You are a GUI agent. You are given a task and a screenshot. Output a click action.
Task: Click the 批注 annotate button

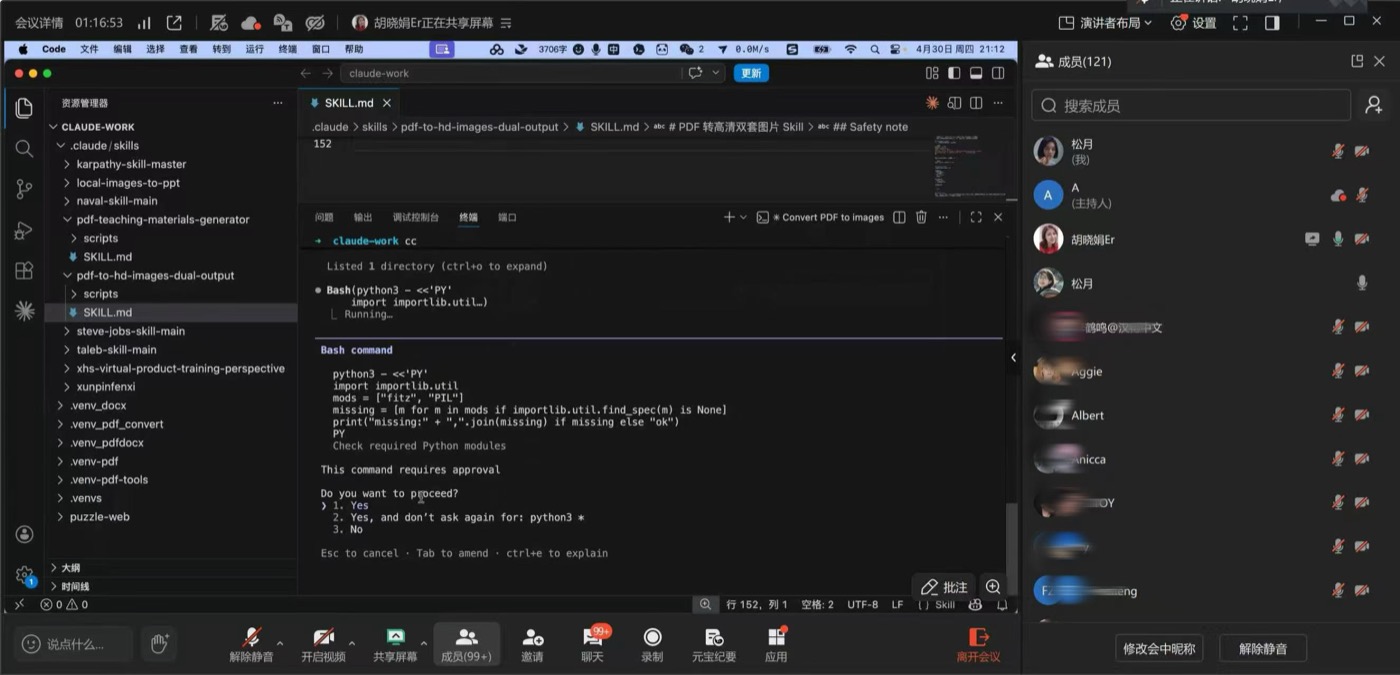(944, 587)
